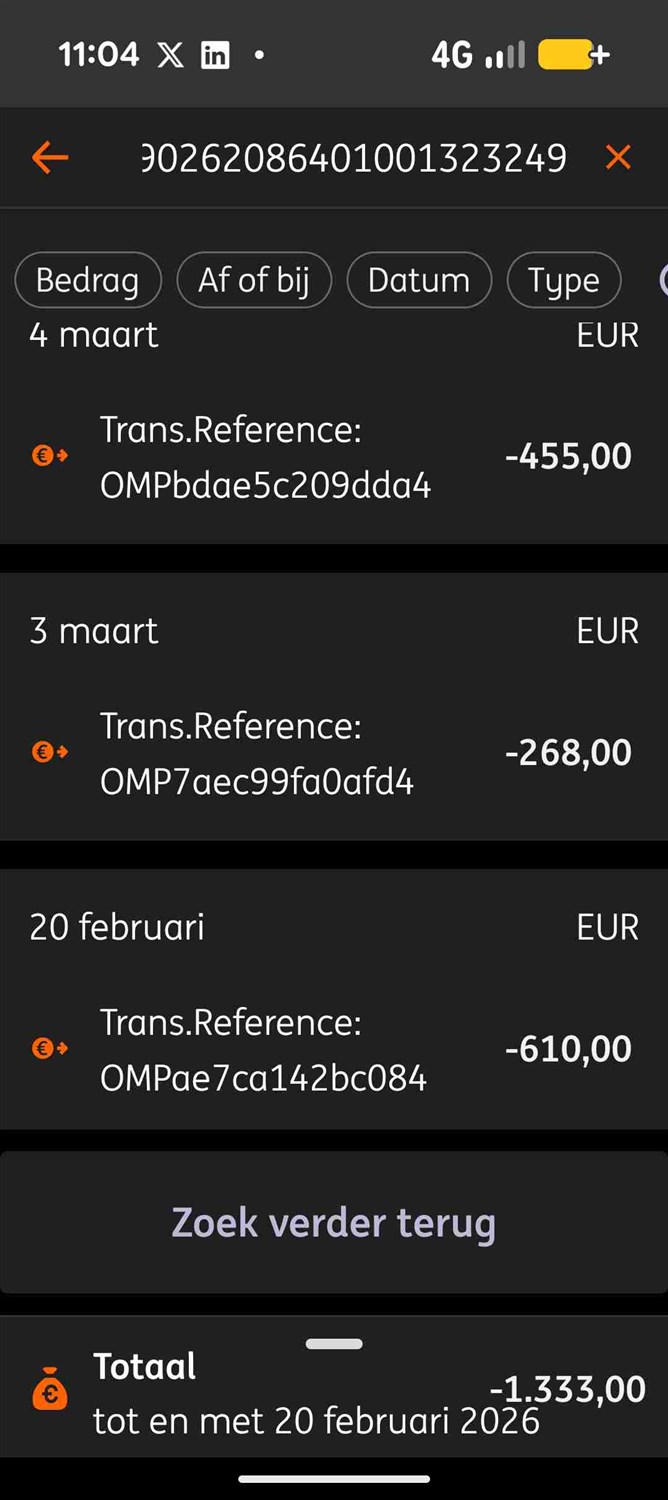Open the Datum filter chip
This screenshot has height=1500, width=668.
coord(419,280)
